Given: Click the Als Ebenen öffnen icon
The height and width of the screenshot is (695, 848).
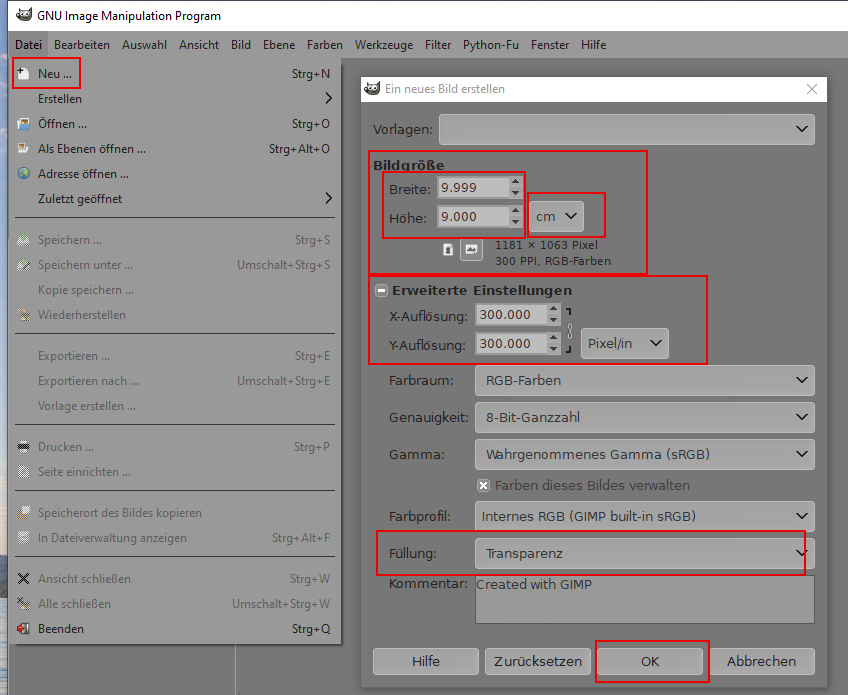Looking at the screenshot, I should (x=25, y=149).
